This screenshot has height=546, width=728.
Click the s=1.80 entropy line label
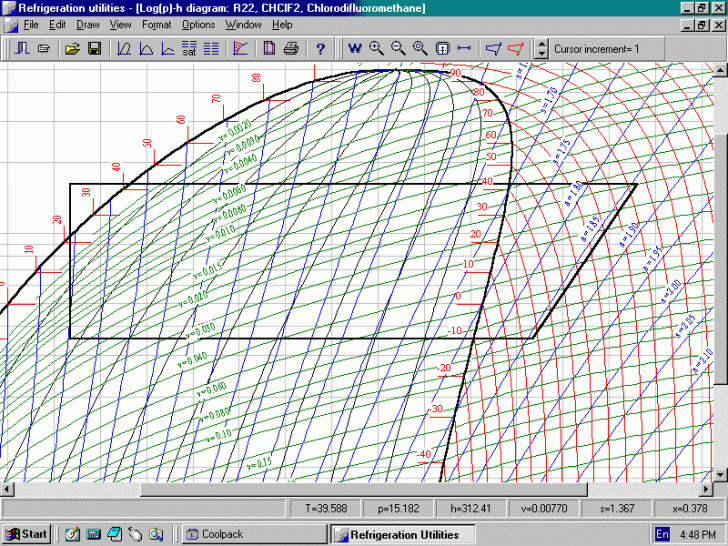click(573, 192)
